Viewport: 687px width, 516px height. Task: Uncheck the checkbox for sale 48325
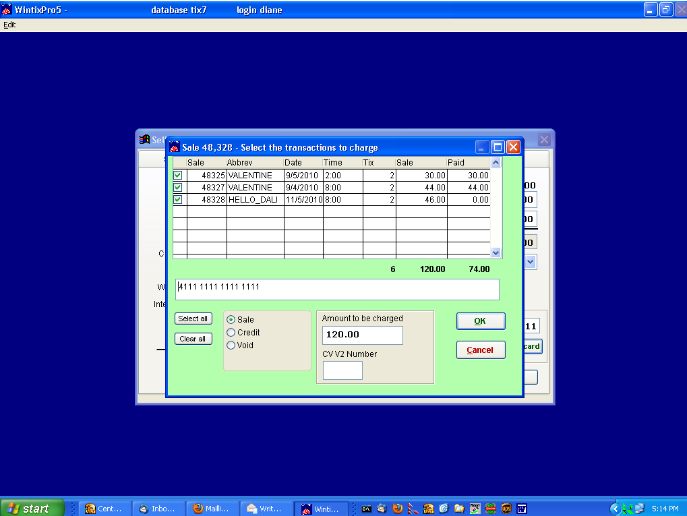click(178, 175)
